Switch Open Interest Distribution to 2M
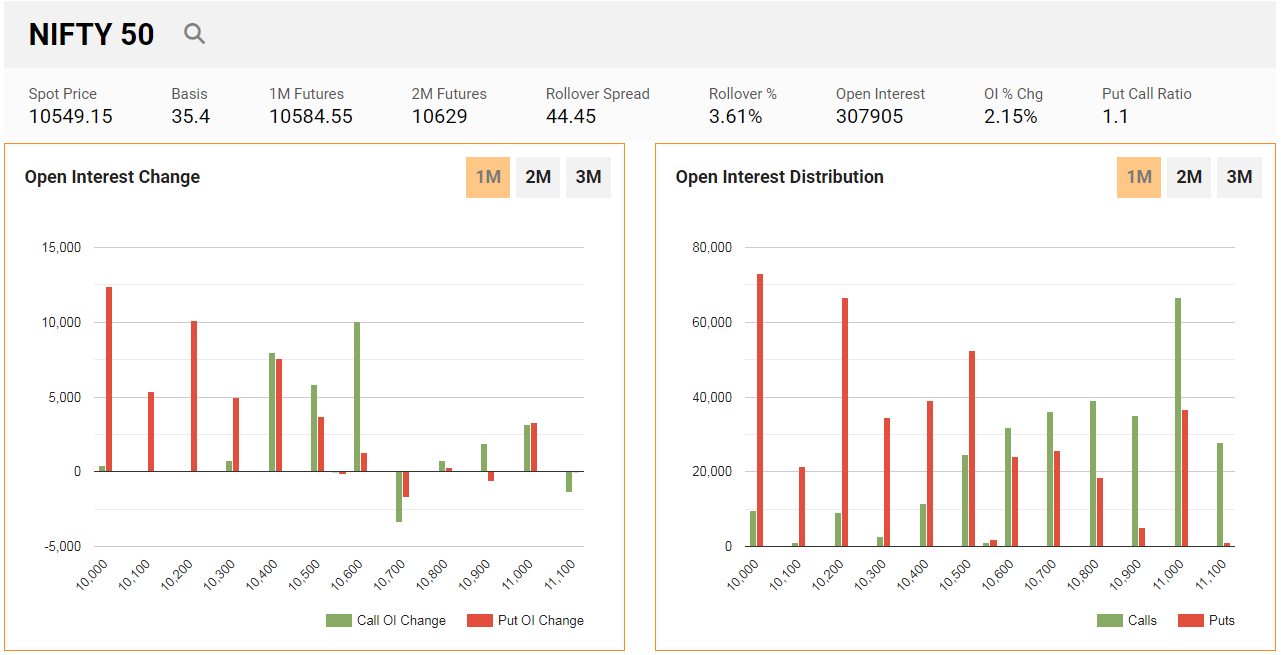The image size is (1281, 655). tap(1189, 177)
